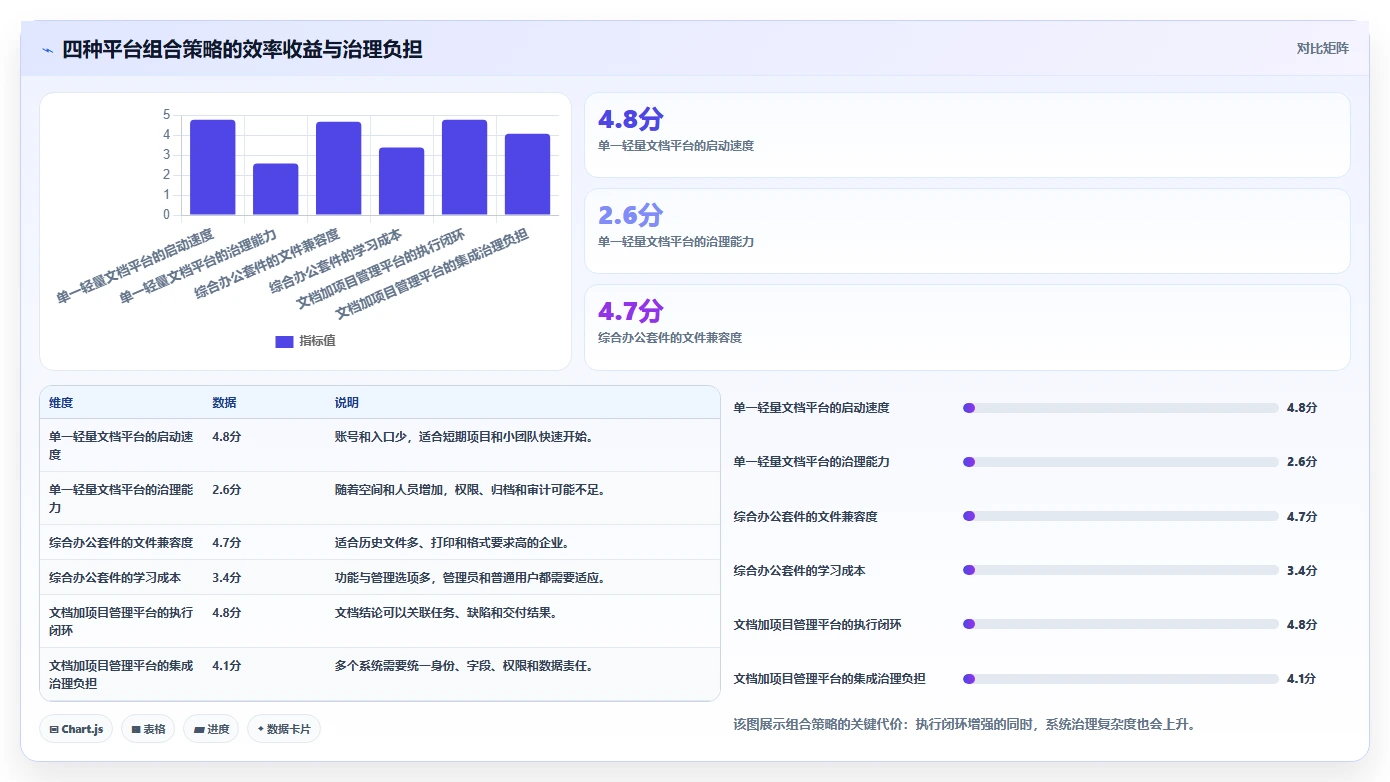1390x782 pixels.
Task: Click the 指标值 legend label
Action: (x=318, y=341)
